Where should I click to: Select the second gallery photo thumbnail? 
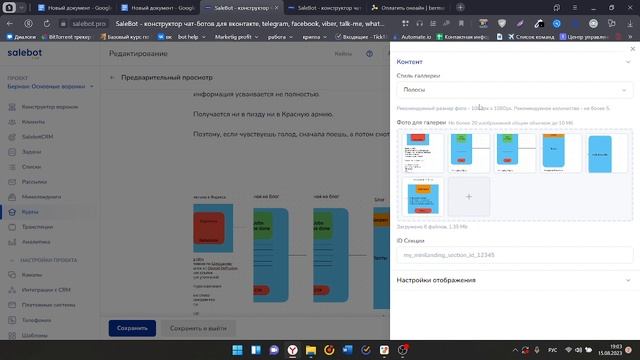coord(469,153)
